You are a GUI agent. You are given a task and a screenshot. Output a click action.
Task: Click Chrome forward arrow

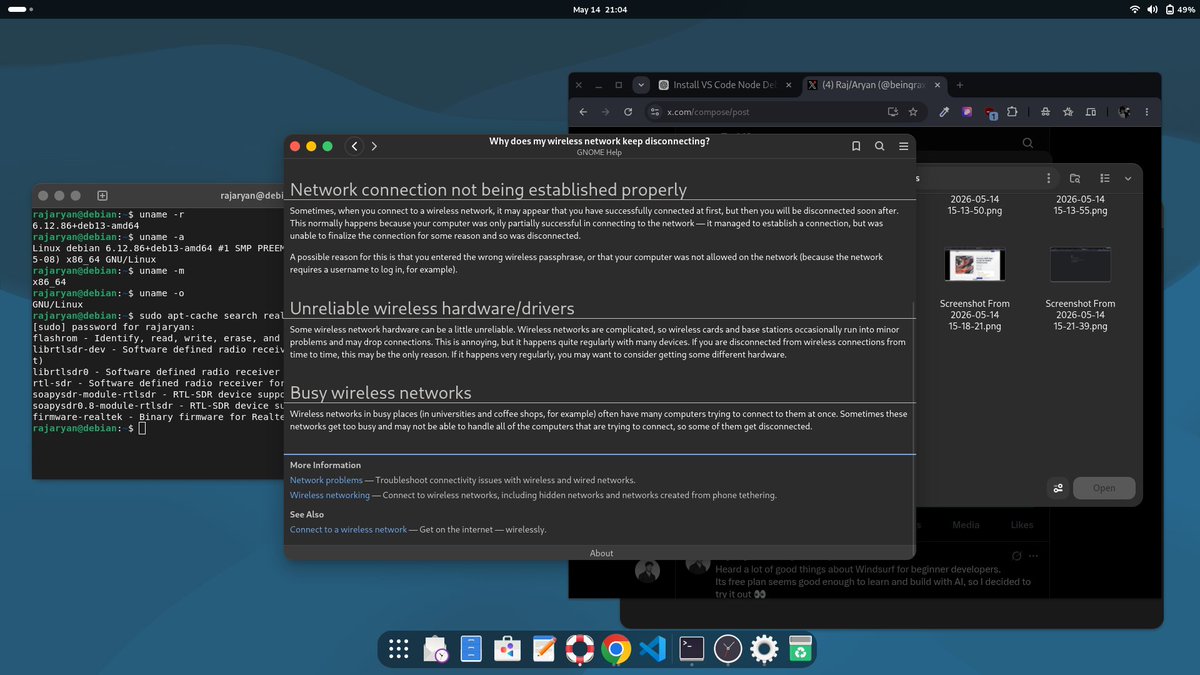[606, 112]
